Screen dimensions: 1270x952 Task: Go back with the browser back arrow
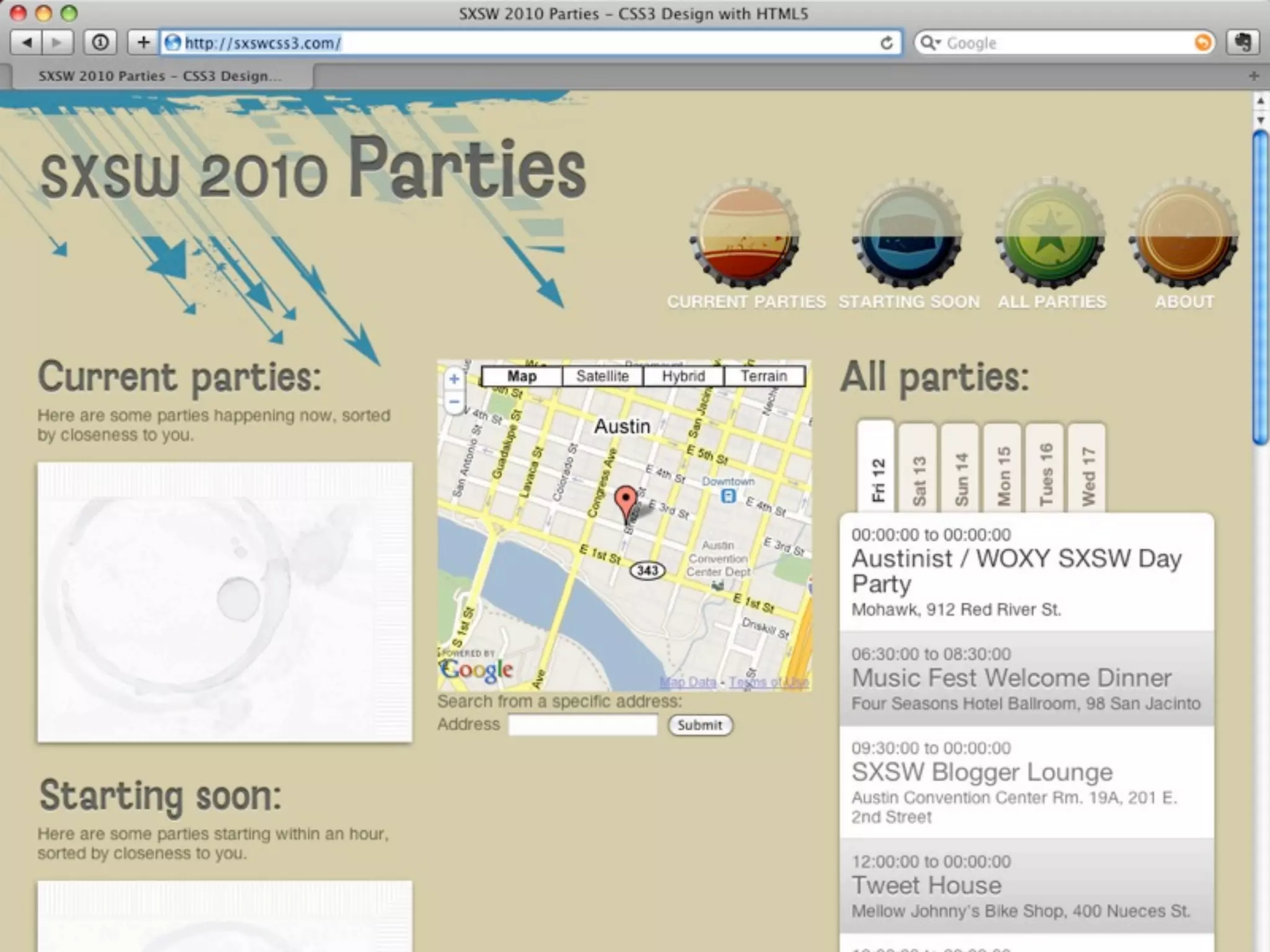click(26, 43)
